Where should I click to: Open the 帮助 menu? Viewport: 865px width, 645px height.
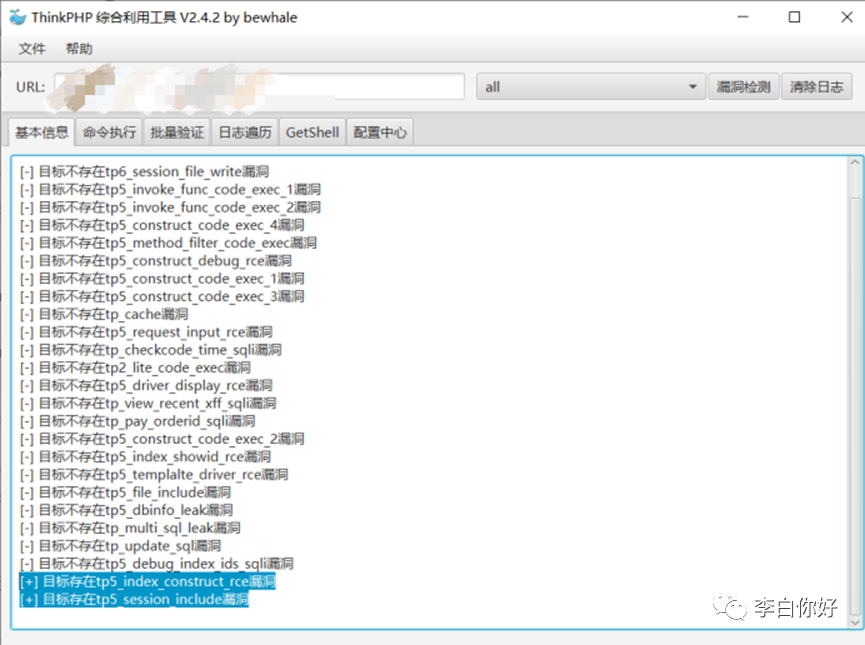point(79,49)
